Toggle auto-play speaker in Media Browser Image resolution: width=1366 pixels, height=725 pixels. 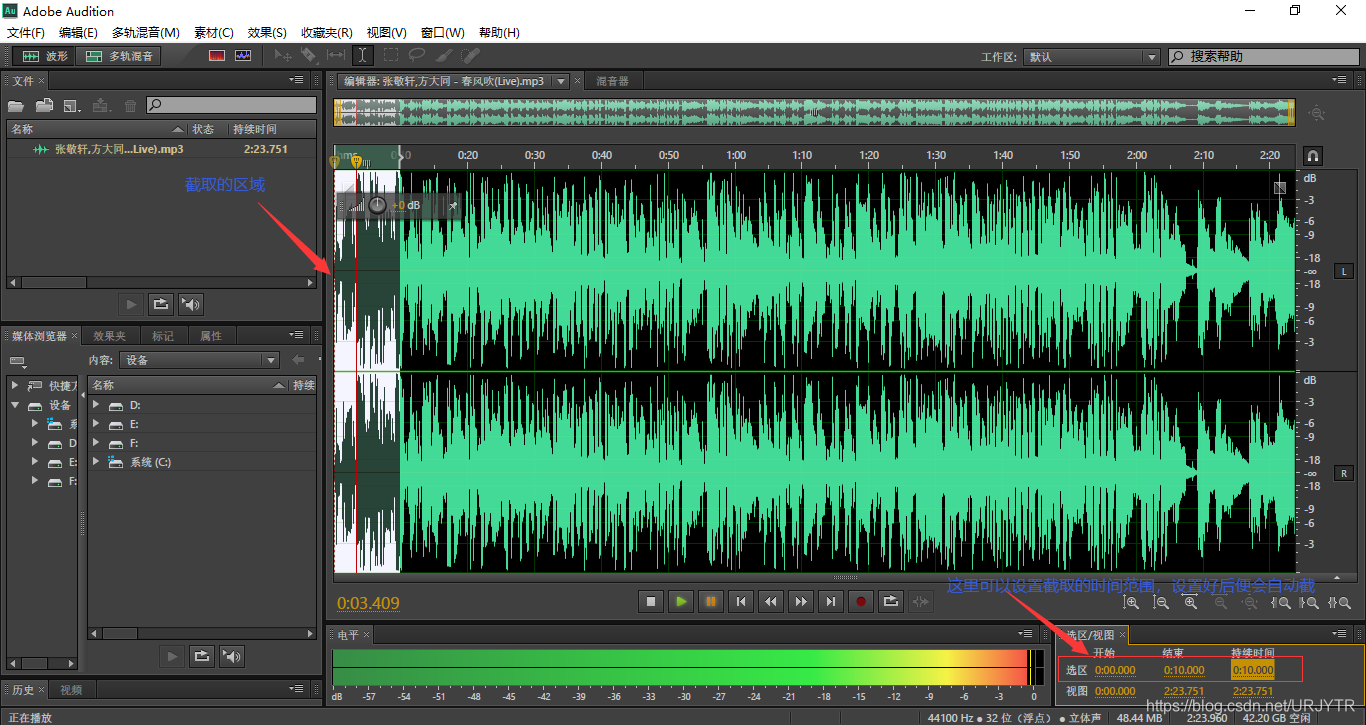pos(232,656)
